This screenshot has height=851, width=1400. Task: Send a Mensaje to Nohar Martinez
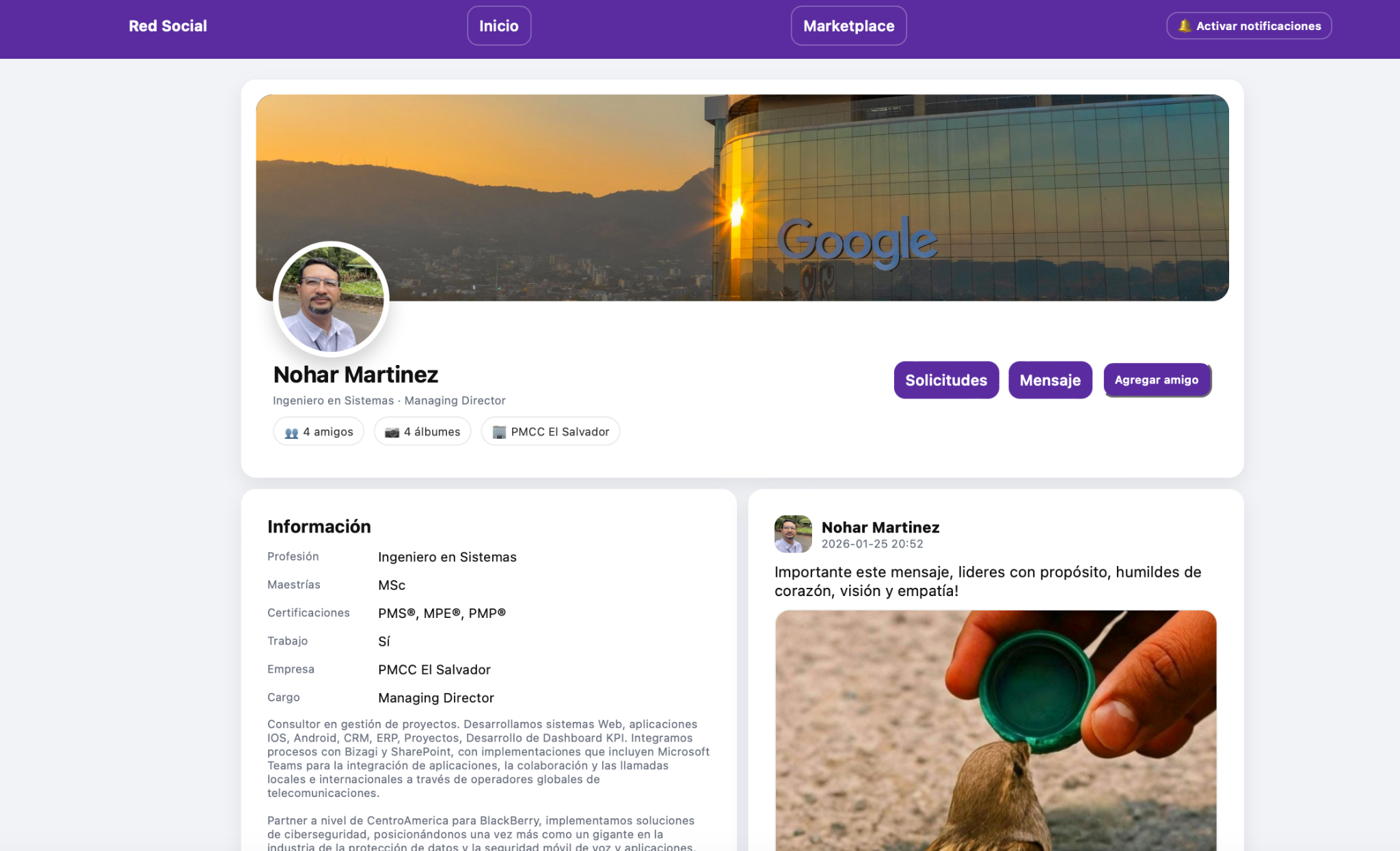[x=1050, y=380]
